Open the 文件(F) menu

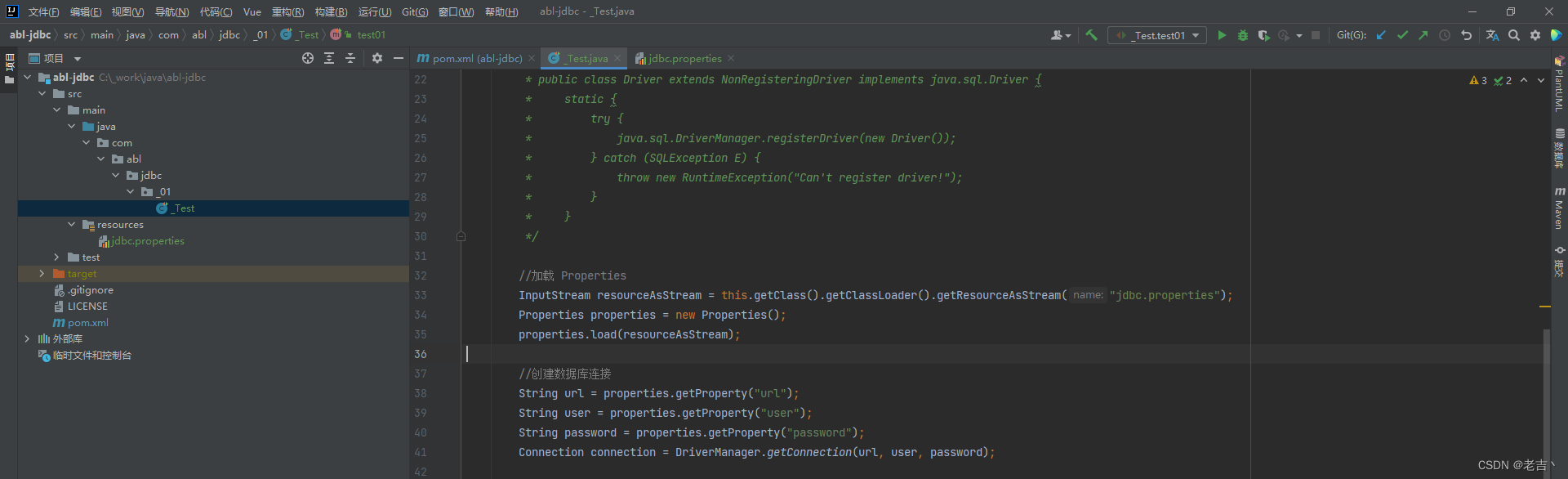click(43, 11)
